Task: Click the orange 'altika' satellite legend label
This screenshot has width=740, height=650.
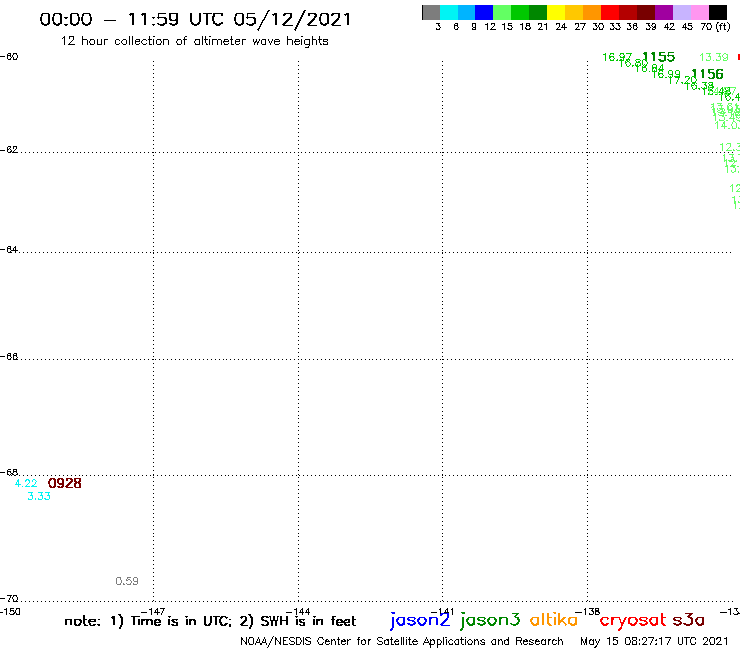Action: pyautogui.click(x=554, y=619)
